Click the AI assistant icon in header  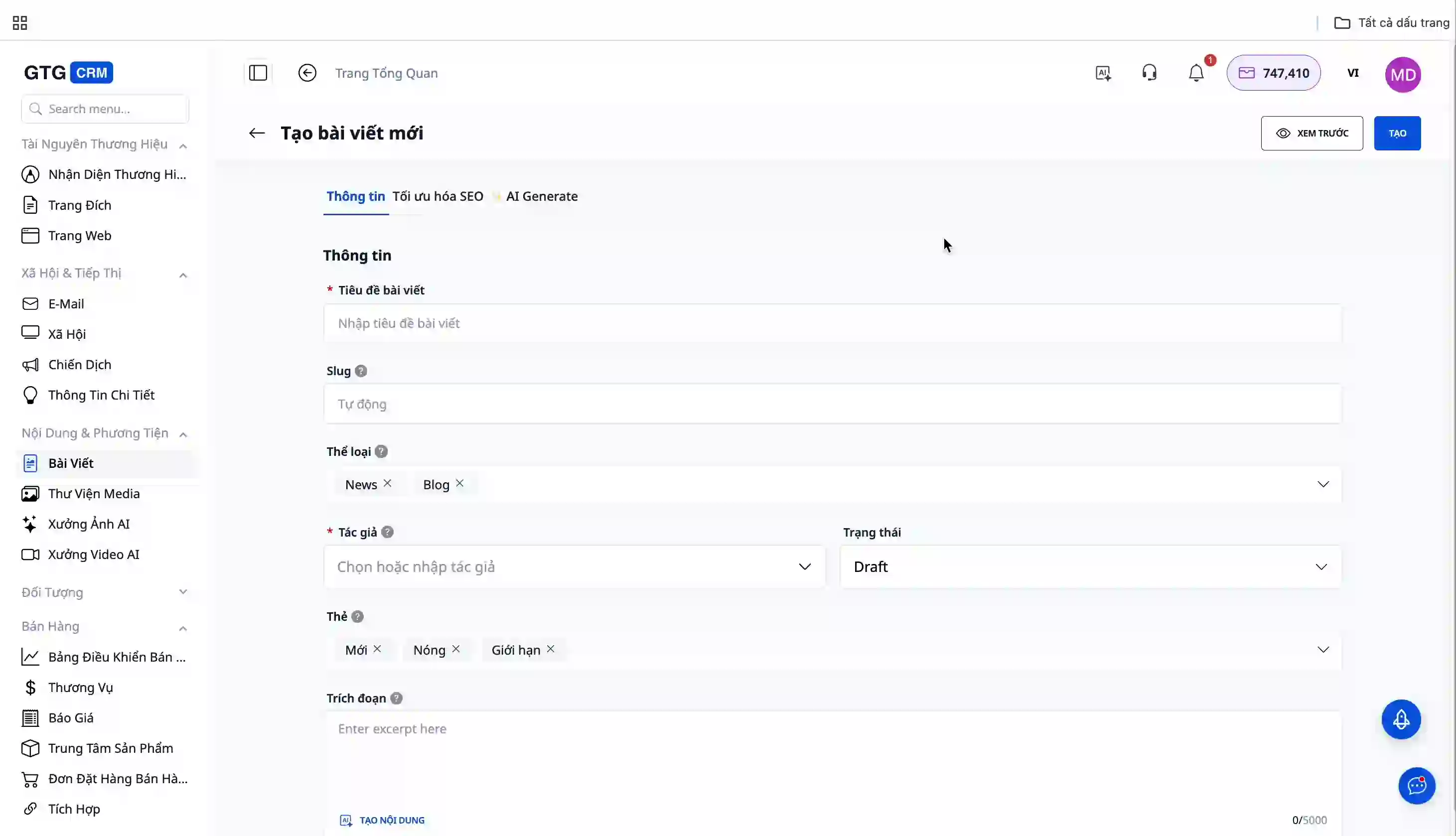(1103, 73)
